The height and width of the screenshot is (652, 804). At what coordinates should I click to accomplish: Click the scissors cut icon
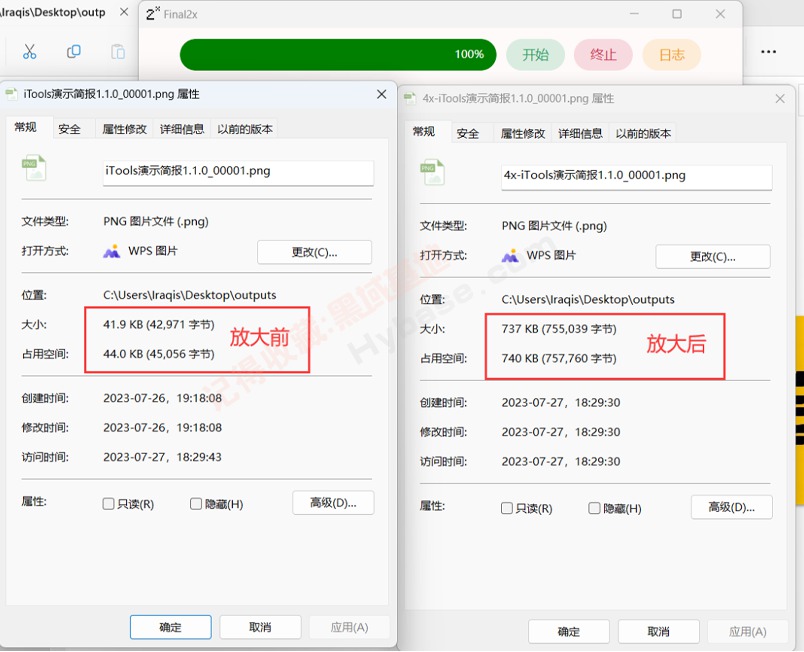[x=30, y=52]
